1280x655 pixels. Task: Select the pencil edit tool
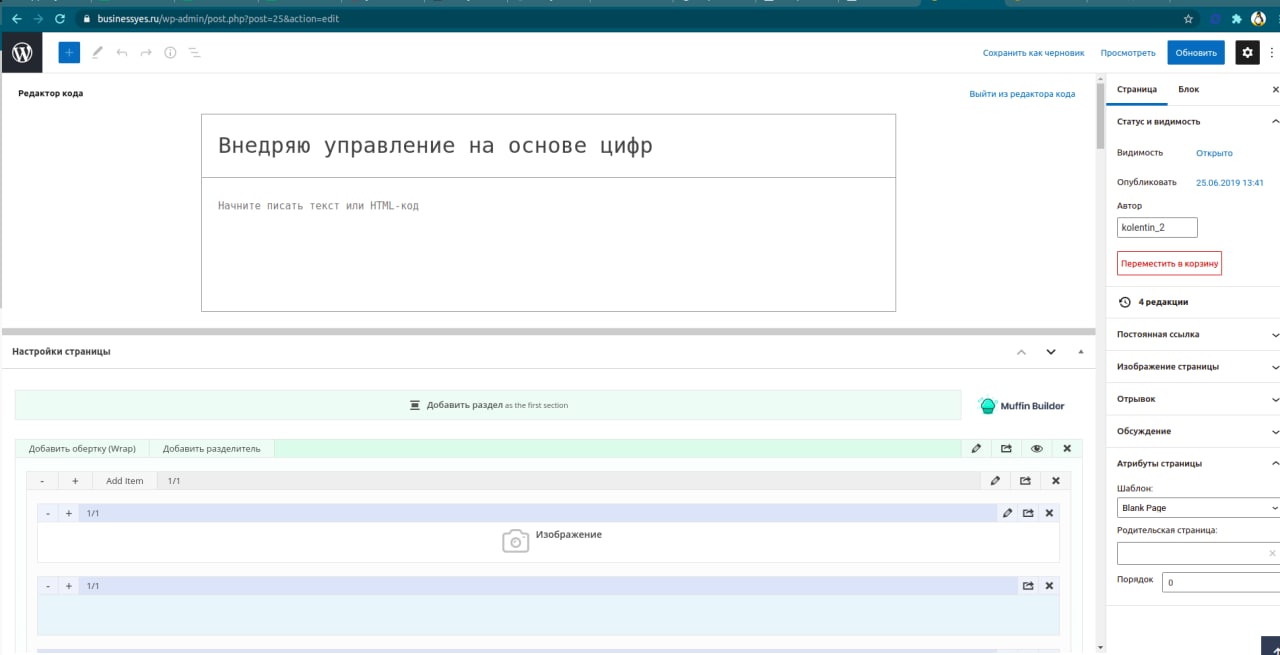97,53
